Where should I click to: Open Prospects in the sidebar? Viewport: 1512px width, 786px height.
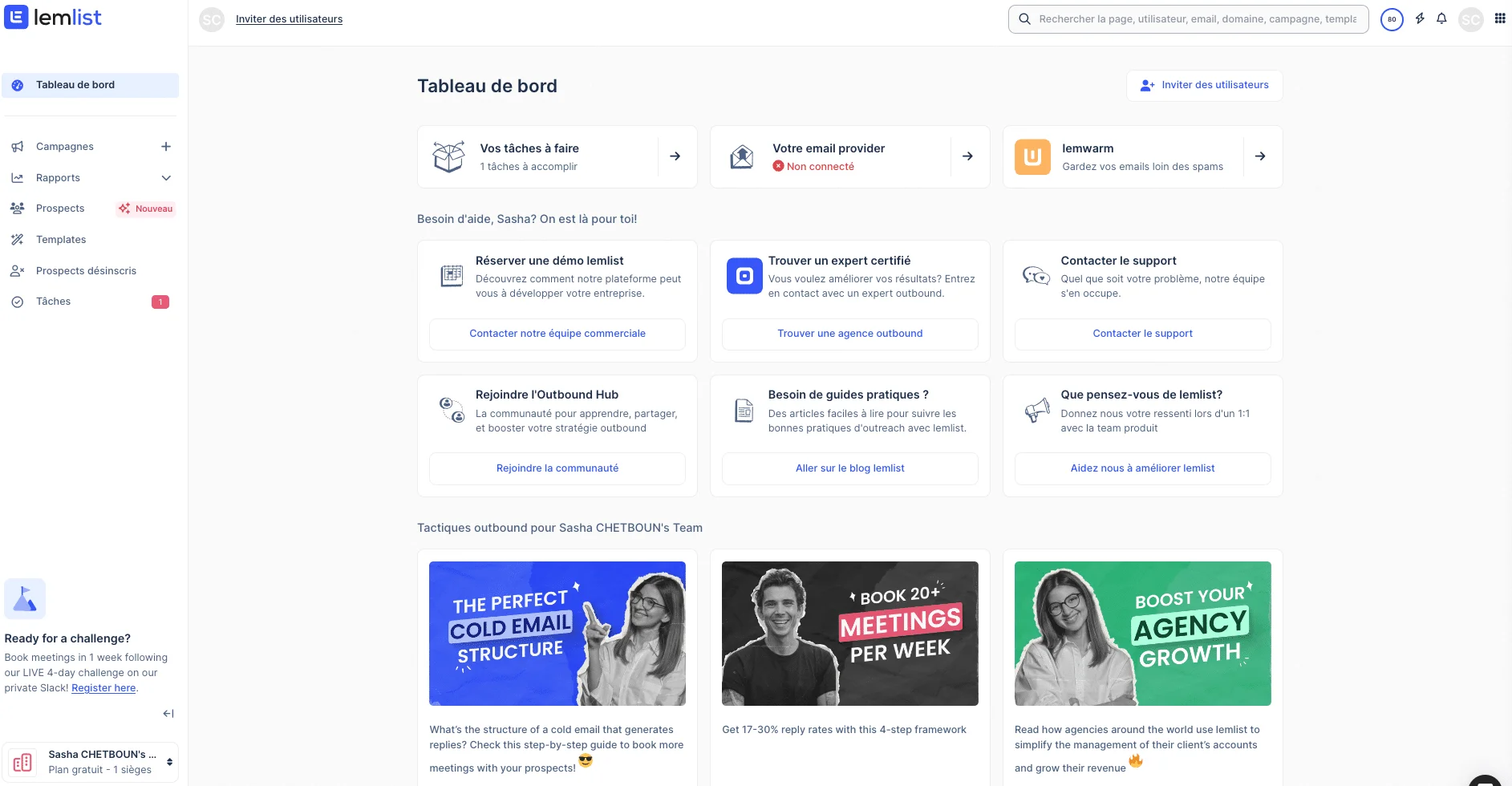60,209
